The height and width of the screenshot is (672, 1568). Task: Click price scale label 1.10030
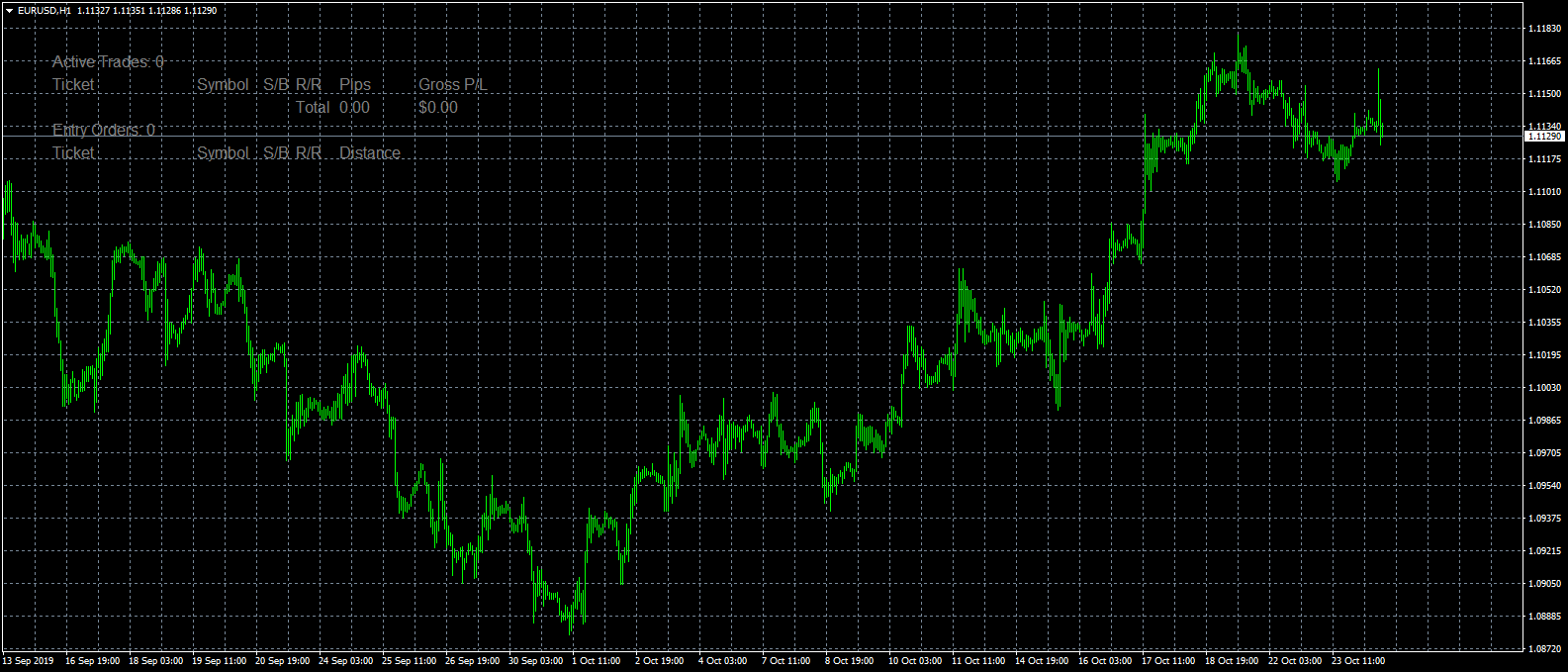pyautogui.click(x=1544, y=388)
